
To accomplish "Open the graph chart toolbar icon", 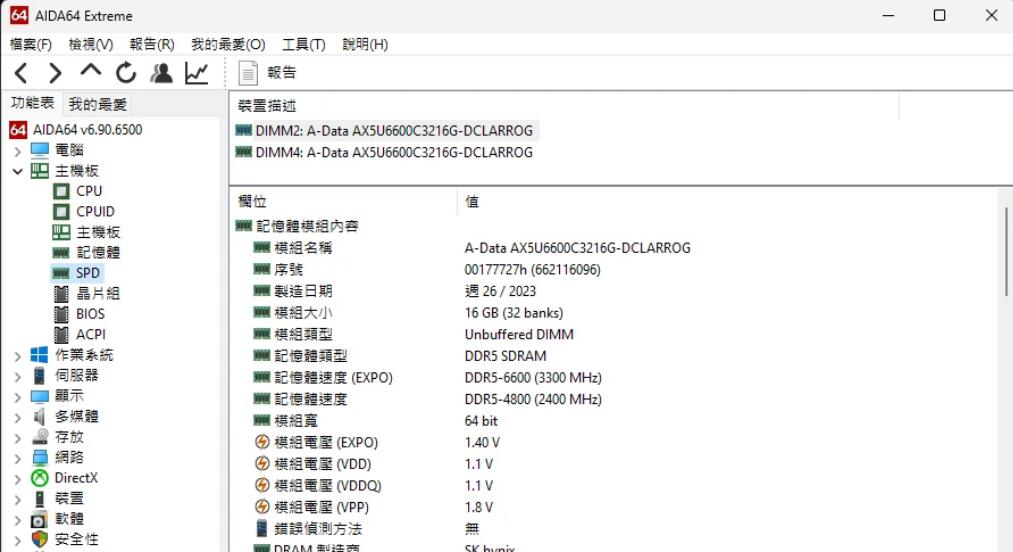I will (x=196, y=73).
